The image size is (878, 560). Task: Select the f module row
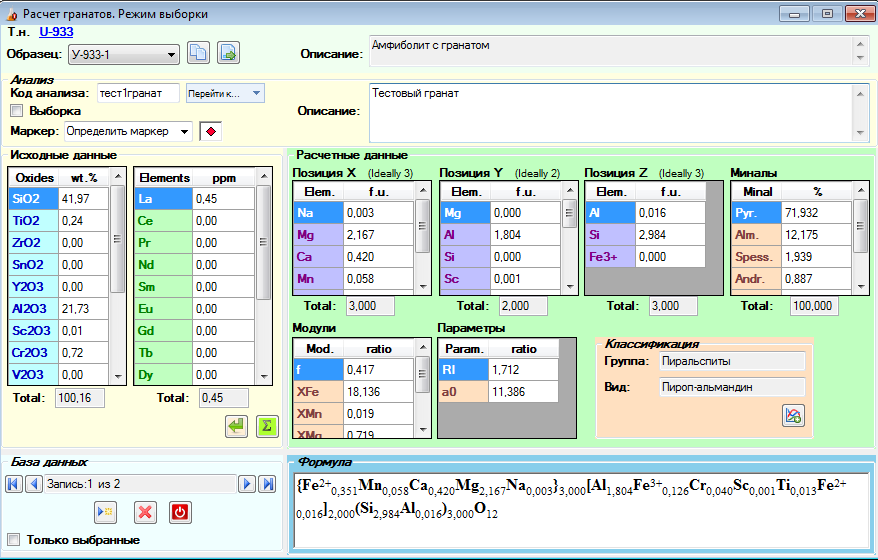(353, 370)
